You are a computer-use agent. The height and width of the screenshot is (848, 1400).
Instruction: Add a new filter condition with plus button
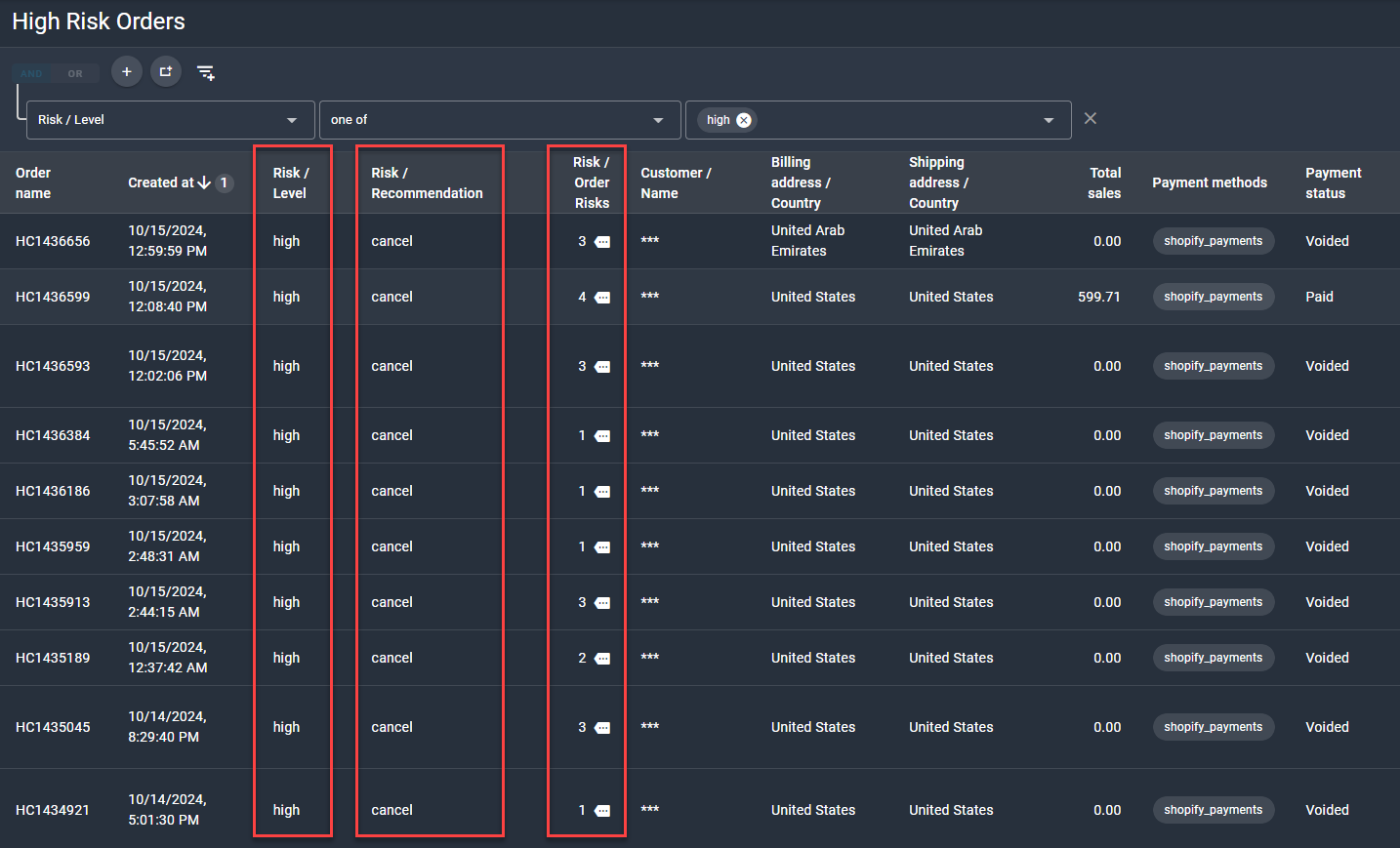coord(127,71)
